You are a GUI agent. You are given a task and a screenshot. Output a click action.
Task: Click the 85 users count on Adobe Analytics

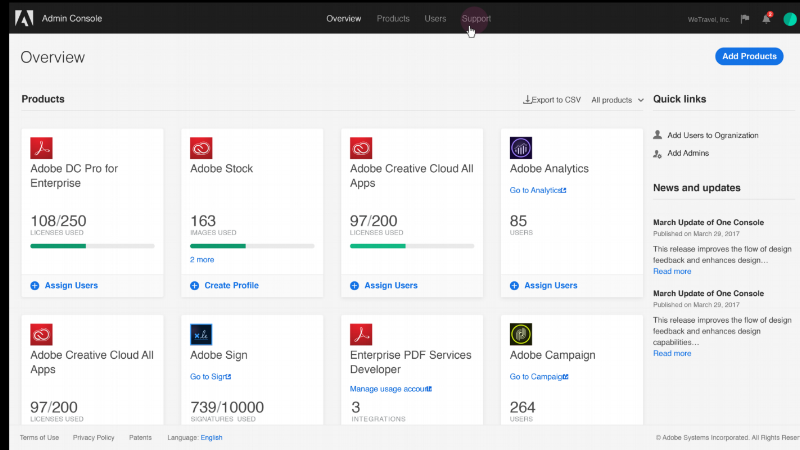tap(518, 221)
